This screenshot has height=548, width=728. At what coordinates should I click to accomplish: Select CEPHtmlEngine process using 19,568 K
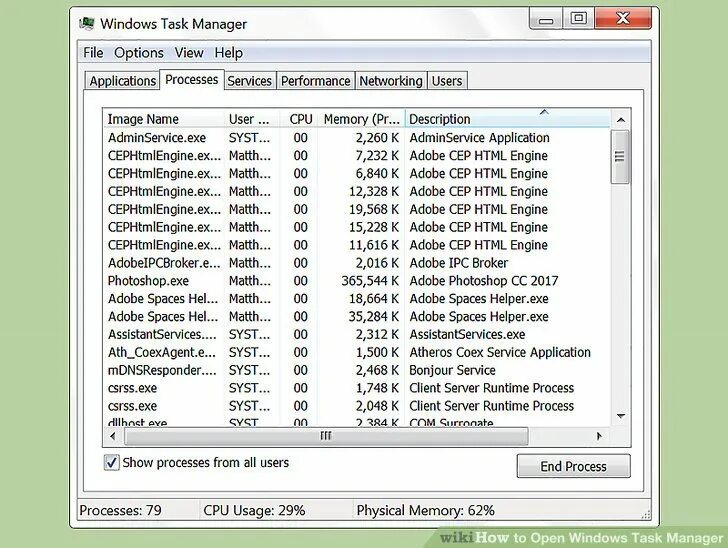[x=356, y=209]
